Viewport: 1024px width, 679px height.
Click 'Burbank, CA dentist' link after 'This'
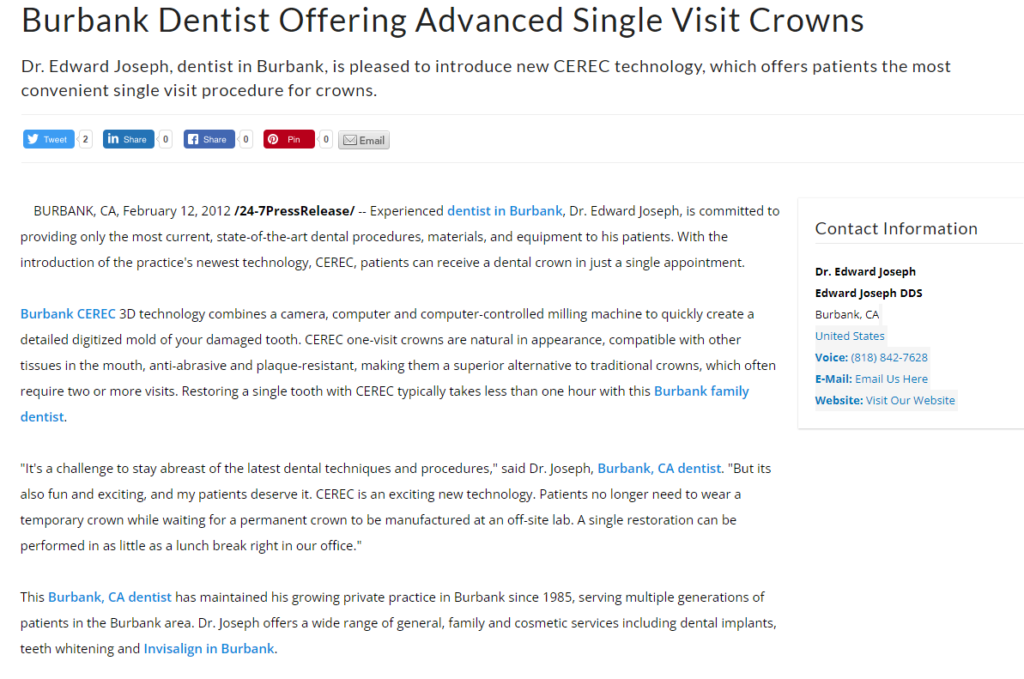[x=110, y=597]
